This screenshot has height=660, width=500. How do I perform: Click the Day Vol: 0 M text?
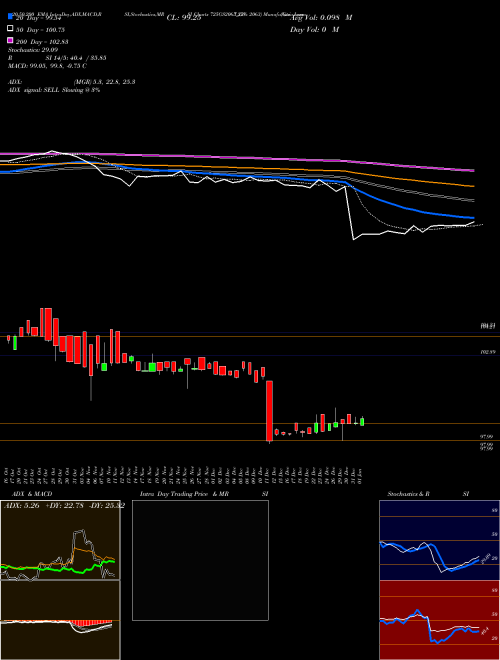tap(314, 29)
